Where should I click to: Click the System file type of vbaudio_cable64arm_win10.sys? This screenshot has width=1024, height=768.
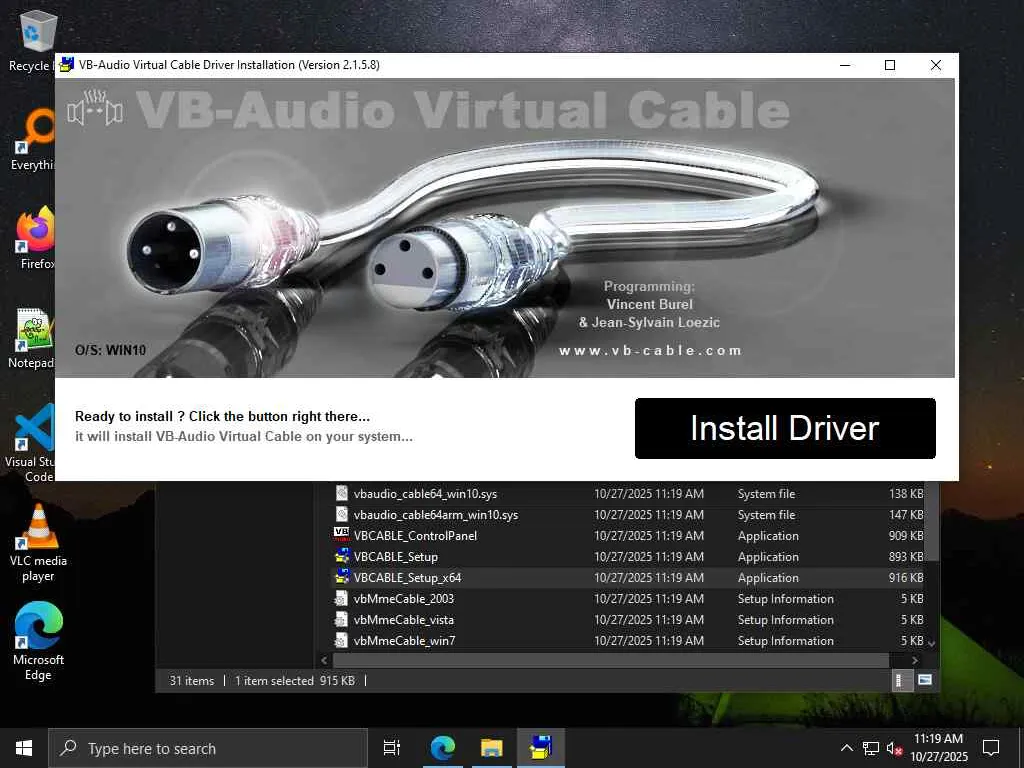point(767,515)
